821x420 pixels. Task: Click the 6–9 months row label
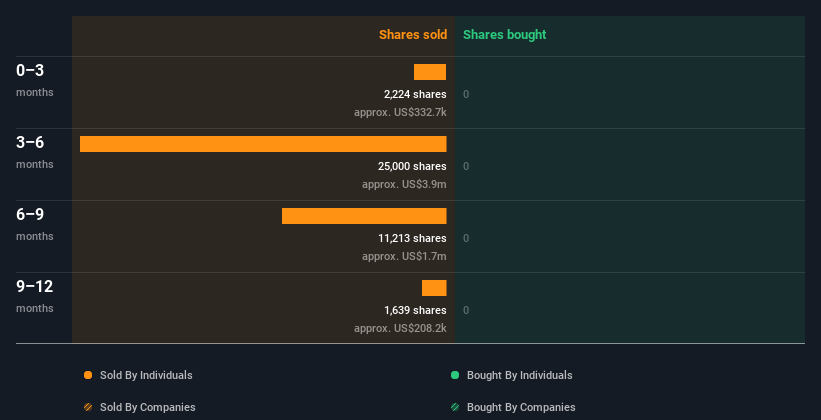(x=35, y=224)
